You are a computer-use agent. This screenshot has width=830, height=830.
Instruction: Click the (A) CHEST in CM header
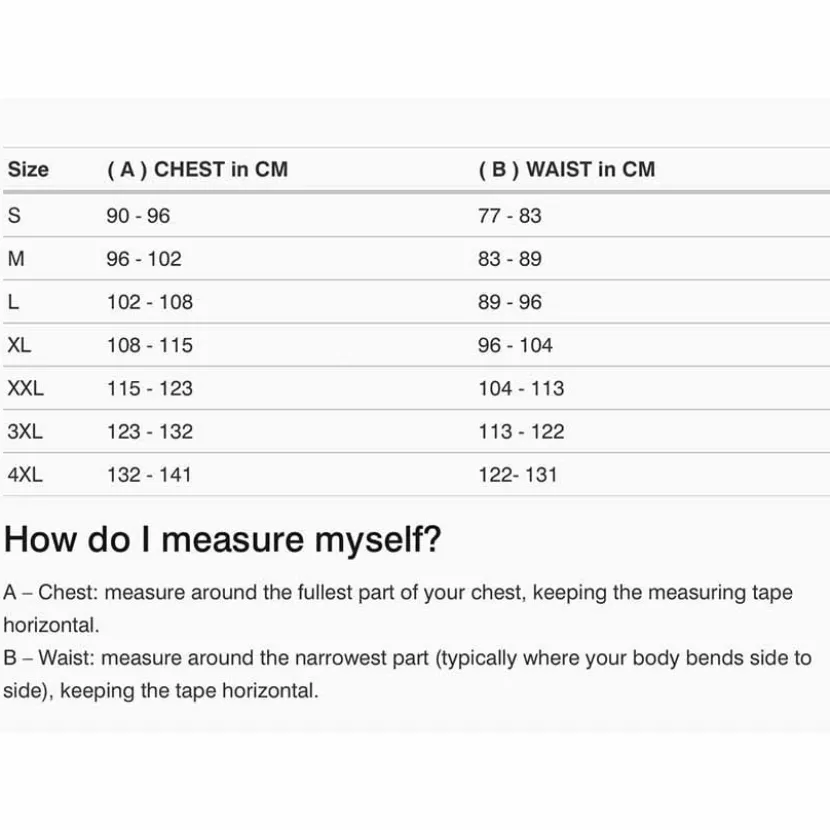point(197,169)
